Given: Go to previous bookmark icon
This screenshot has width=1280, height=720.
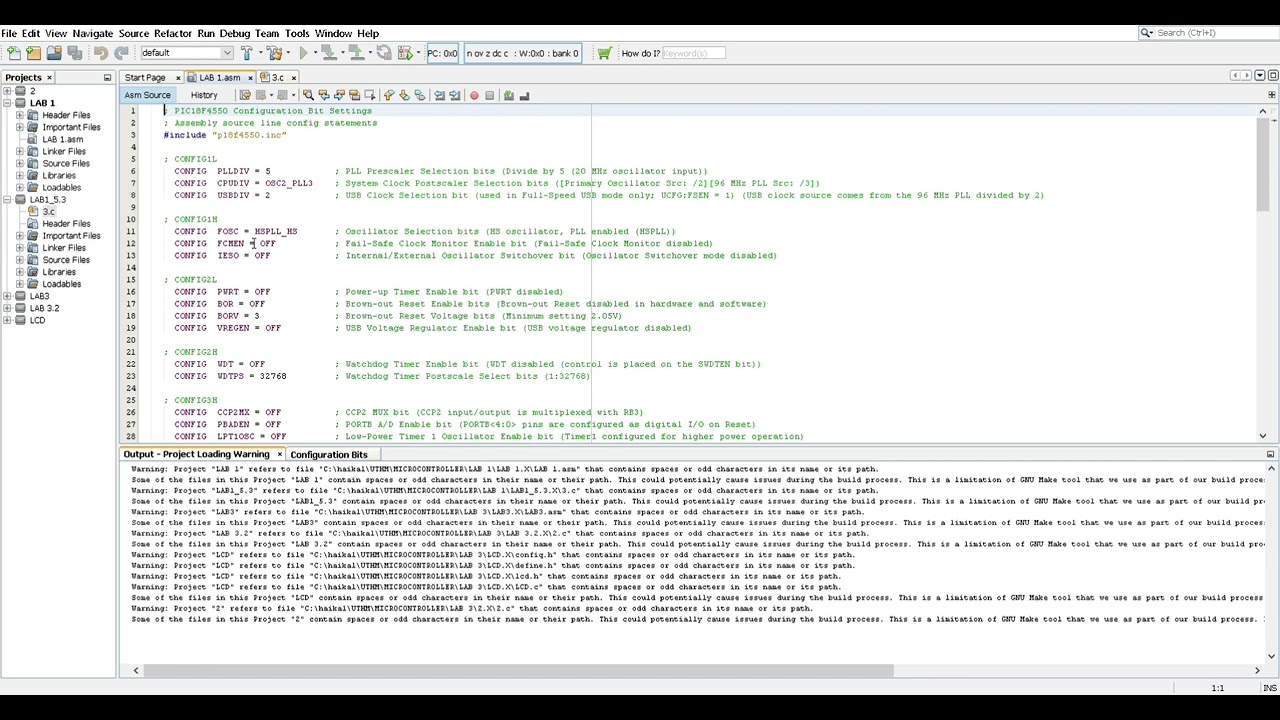Looking at the screenshot, I should [x=389, y=95].
